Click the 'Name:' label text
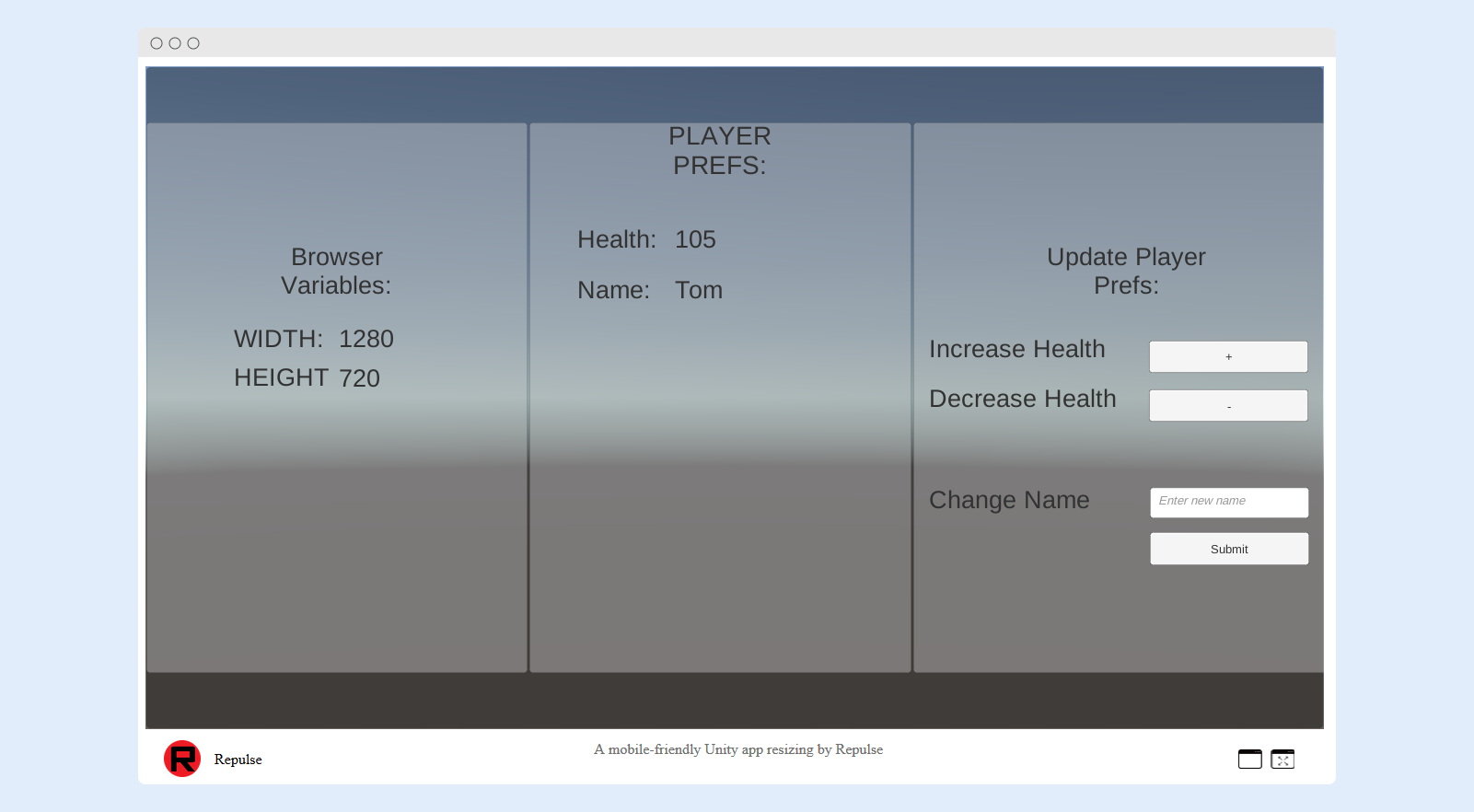The width and height of the screenshot is (1474, 812). coord(614,290)
